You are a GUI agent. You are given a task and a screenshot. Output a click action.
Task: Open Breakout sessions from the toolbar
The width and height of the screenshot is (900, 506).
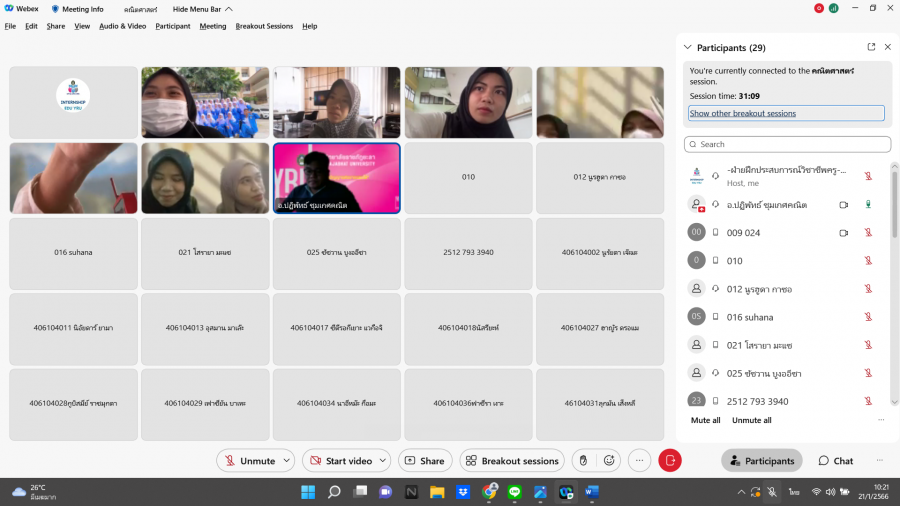511,461
